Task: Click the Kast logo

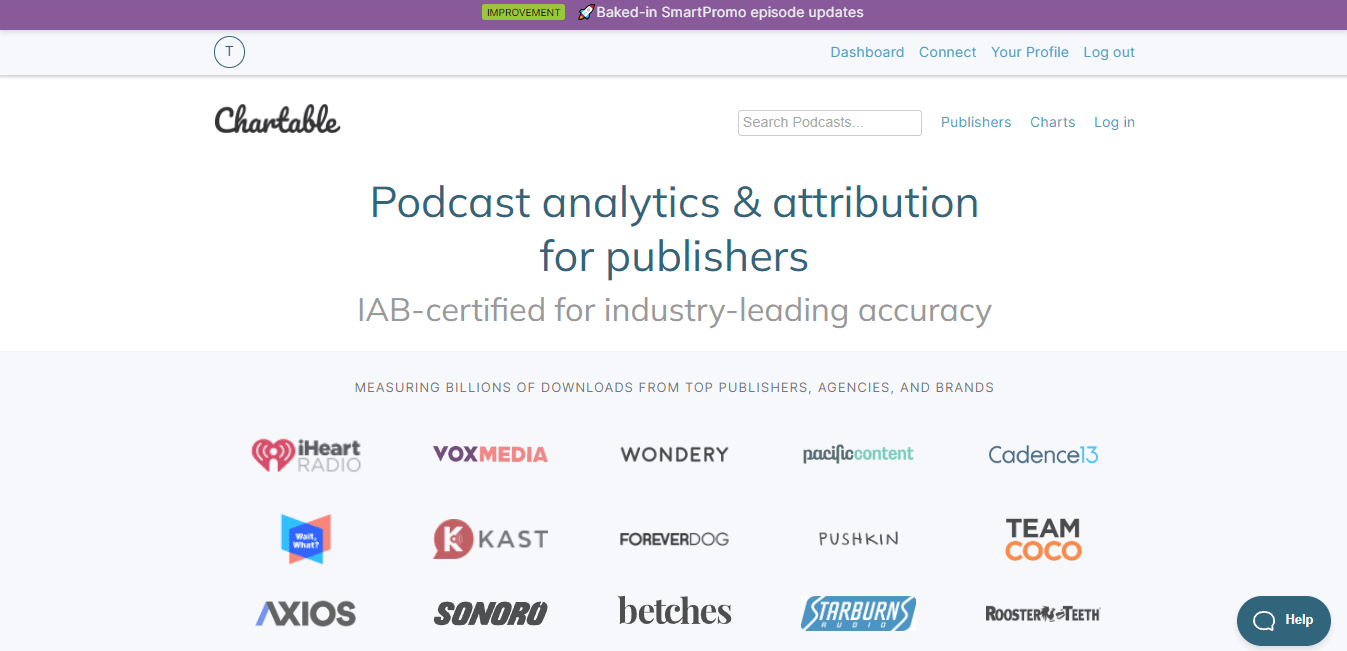Action: click(x=490, y=539)
